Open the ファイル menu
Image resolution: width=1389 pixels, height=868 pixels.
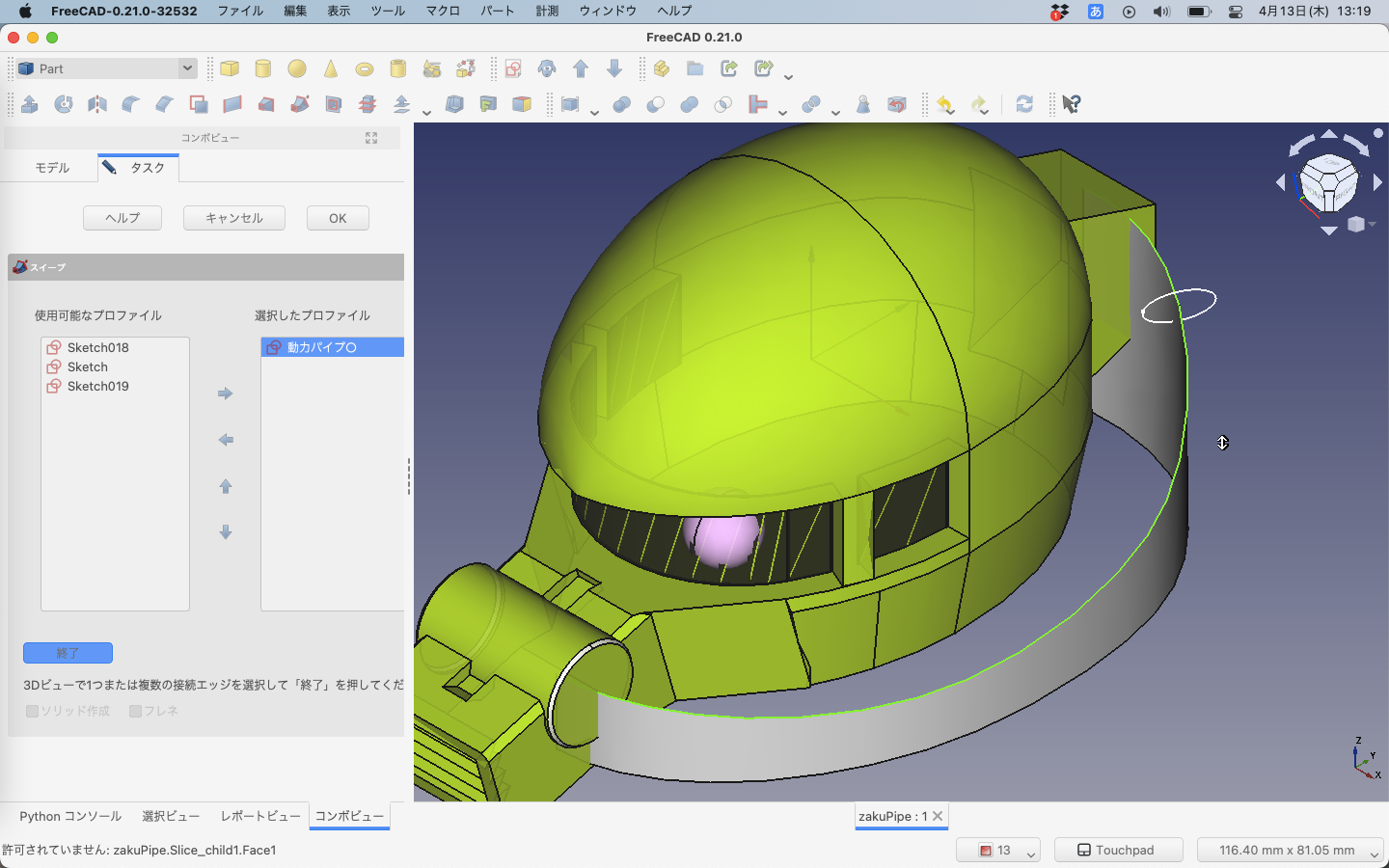coord(240,11)
